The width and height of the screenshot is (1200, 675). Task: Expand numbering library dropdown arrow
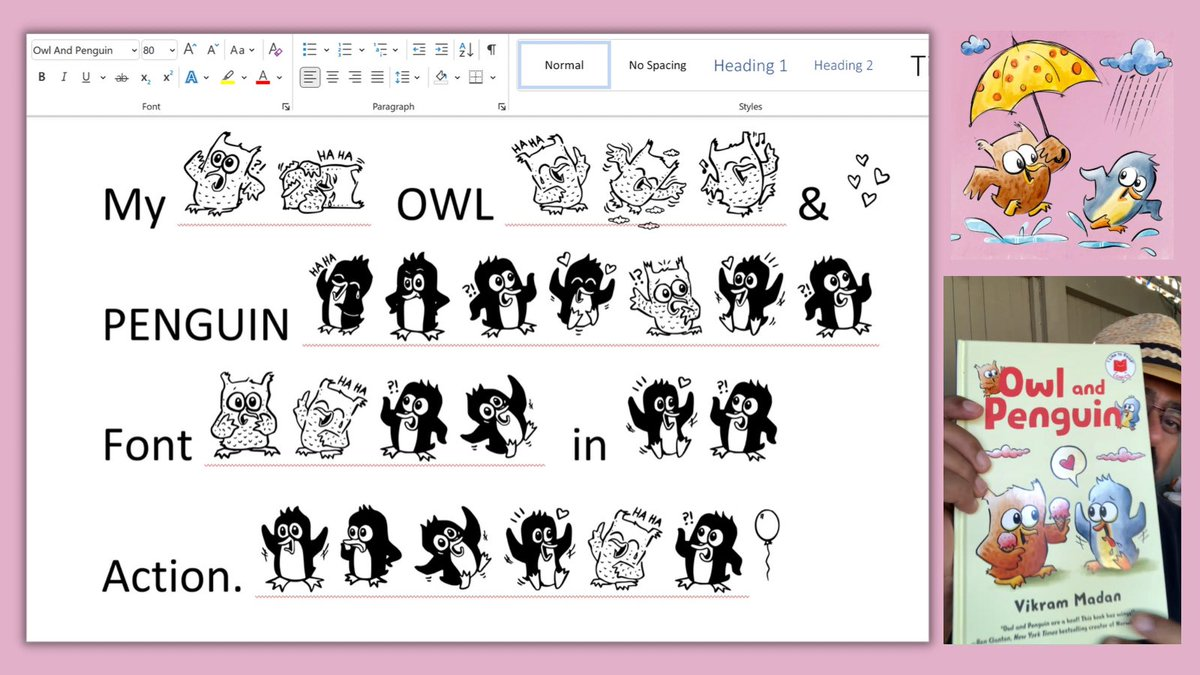[360, 49]
